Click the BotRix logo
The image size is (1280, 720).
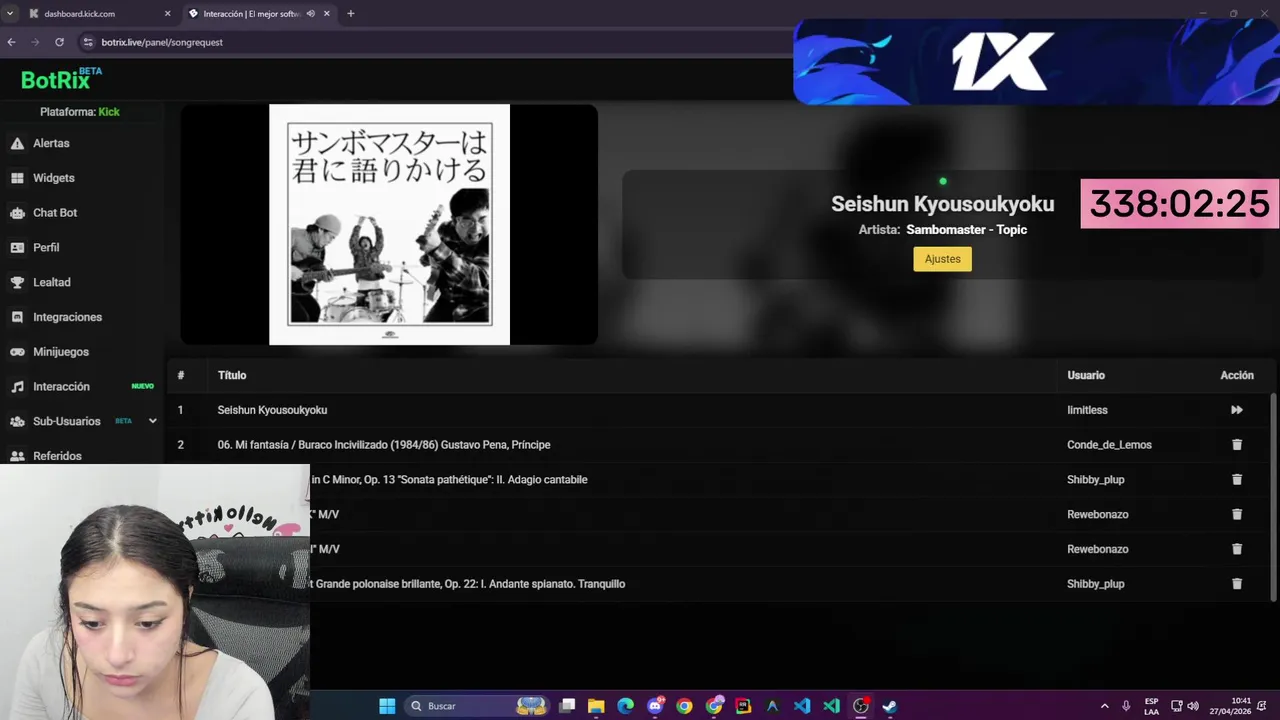coord(62,78)
